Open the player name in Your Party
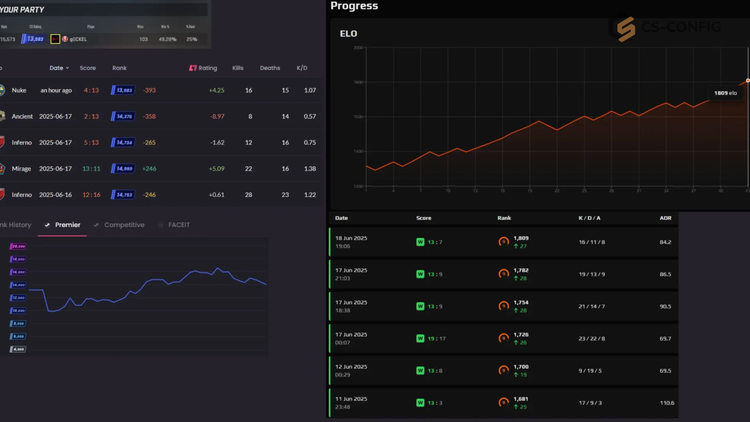This screenshot has width=750, height=422. (78, 39)
